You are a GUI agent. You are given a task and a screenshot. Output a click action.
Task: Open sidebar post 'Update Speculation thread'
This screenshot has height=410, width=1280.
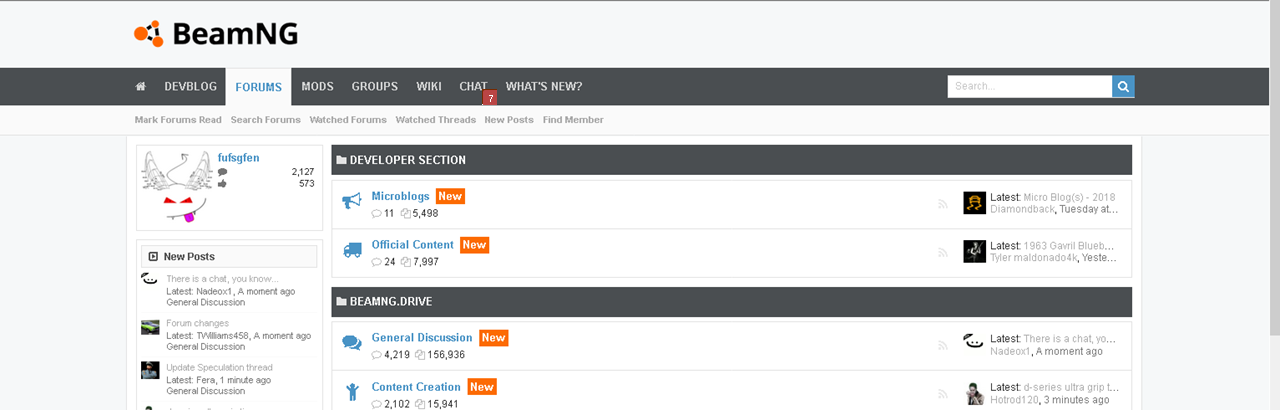click(219, 367)
